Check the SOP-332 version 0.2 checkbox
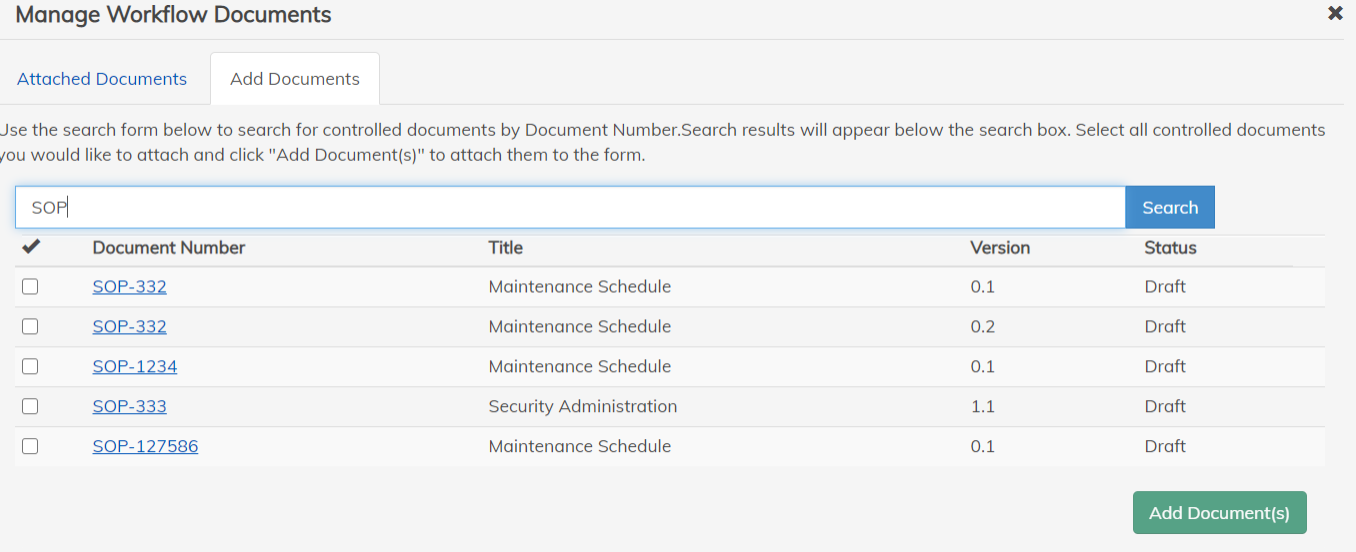Image resolution: width=1356 pixels, height=552 pixels. [x=30, y=327]
